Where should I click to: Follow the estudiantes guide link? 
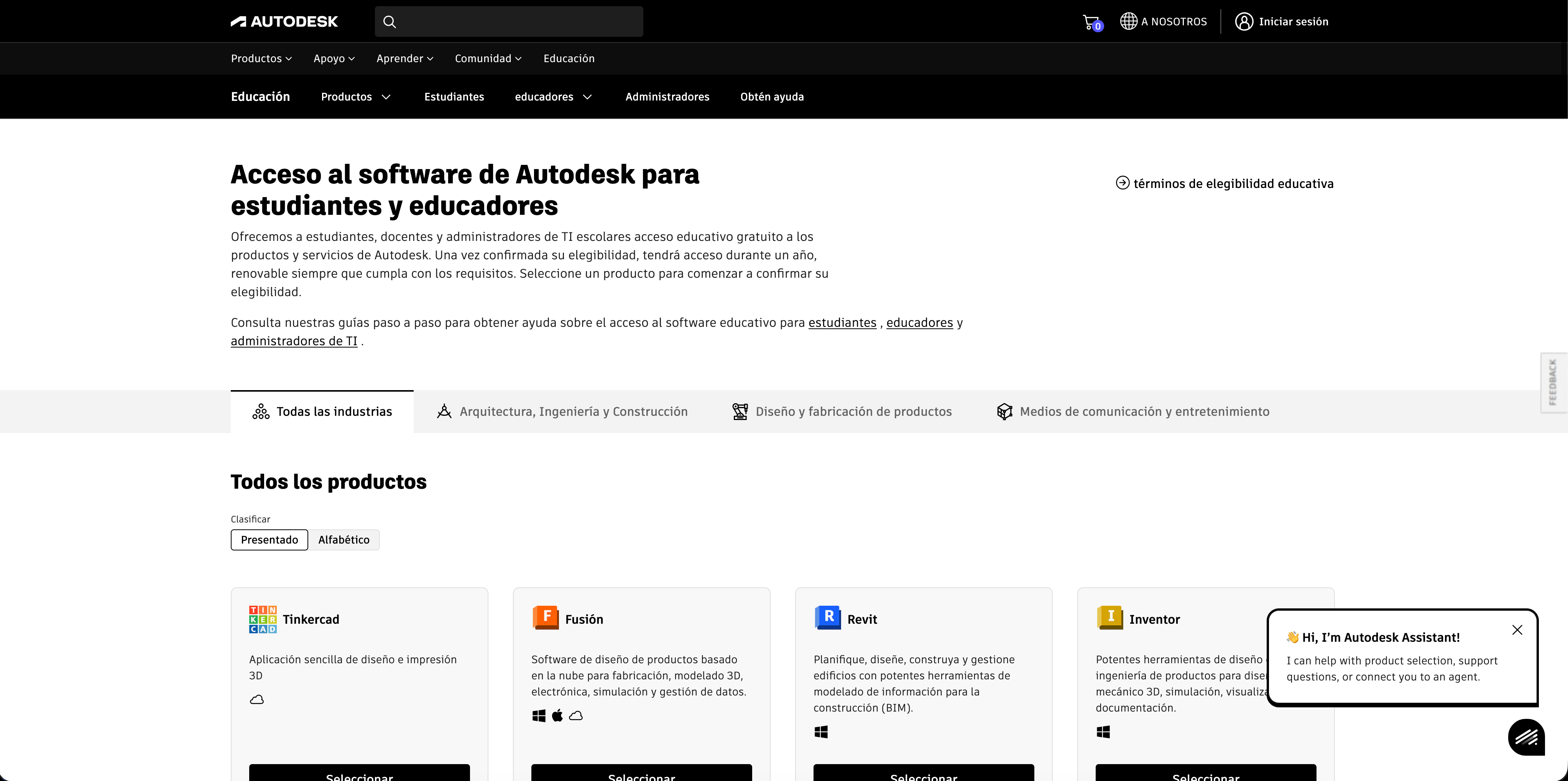[842, 323]
